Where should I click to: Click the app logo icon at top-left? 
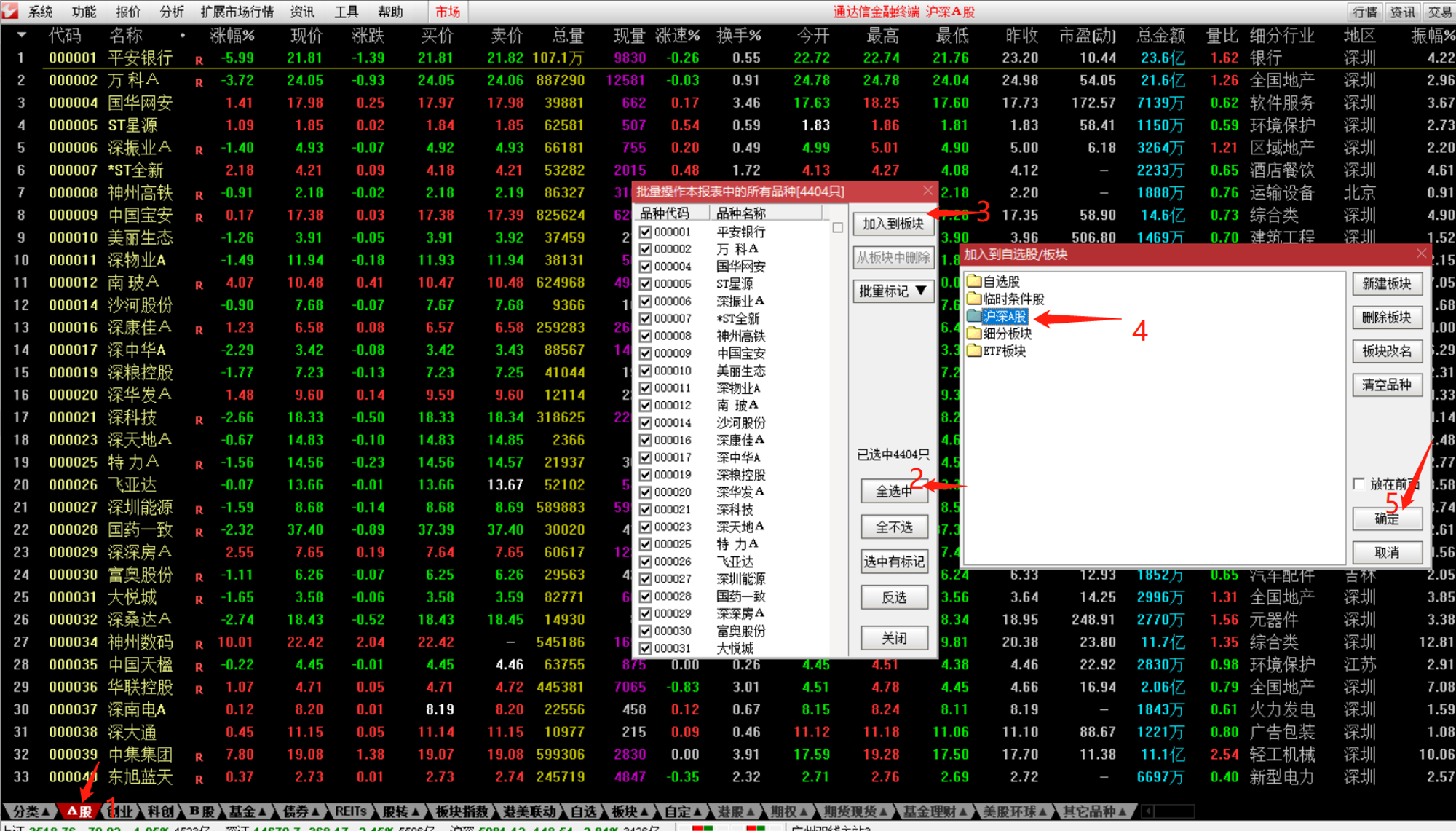[10, 11]
